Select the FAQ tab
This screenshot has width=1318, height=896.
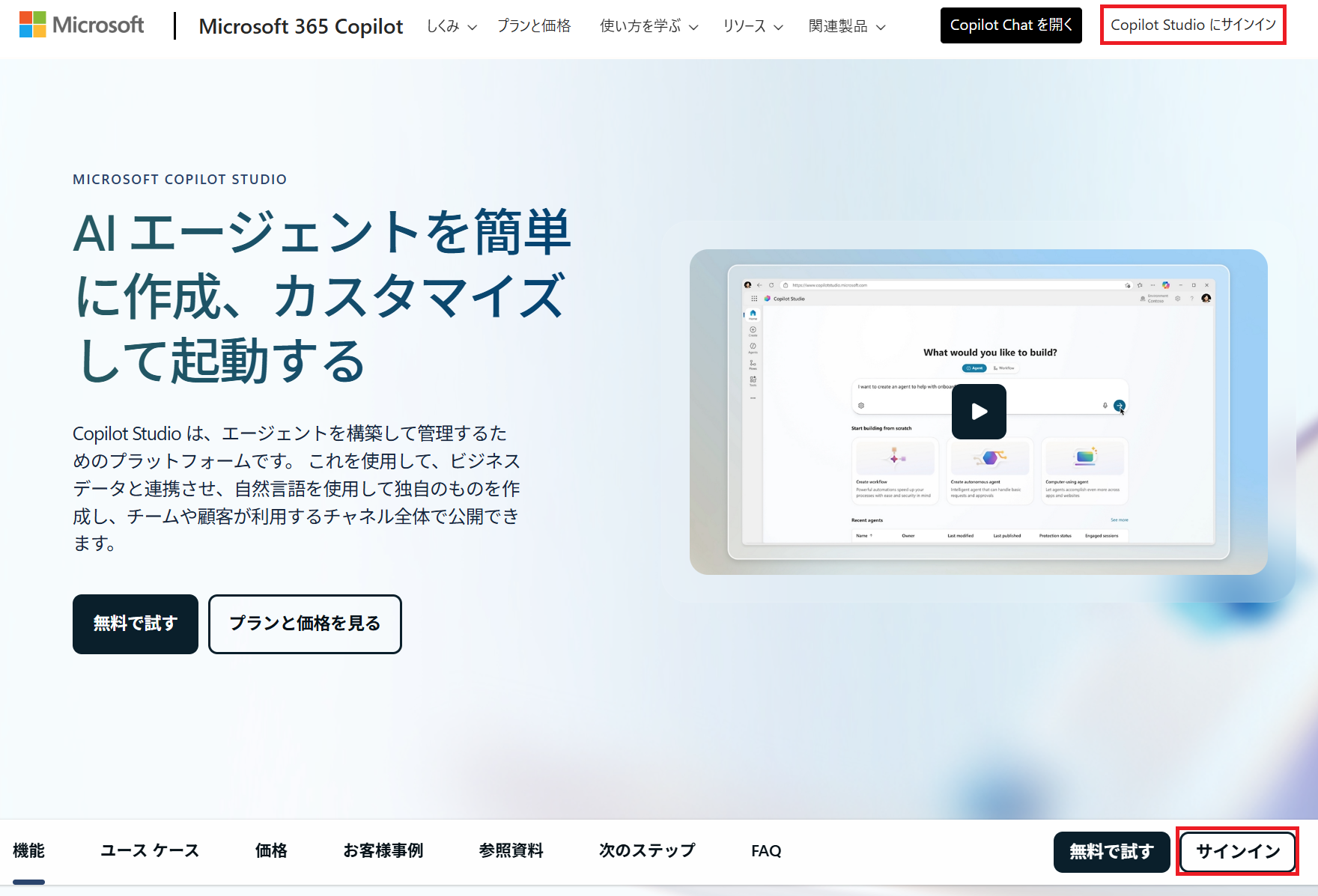coord(766,851)
